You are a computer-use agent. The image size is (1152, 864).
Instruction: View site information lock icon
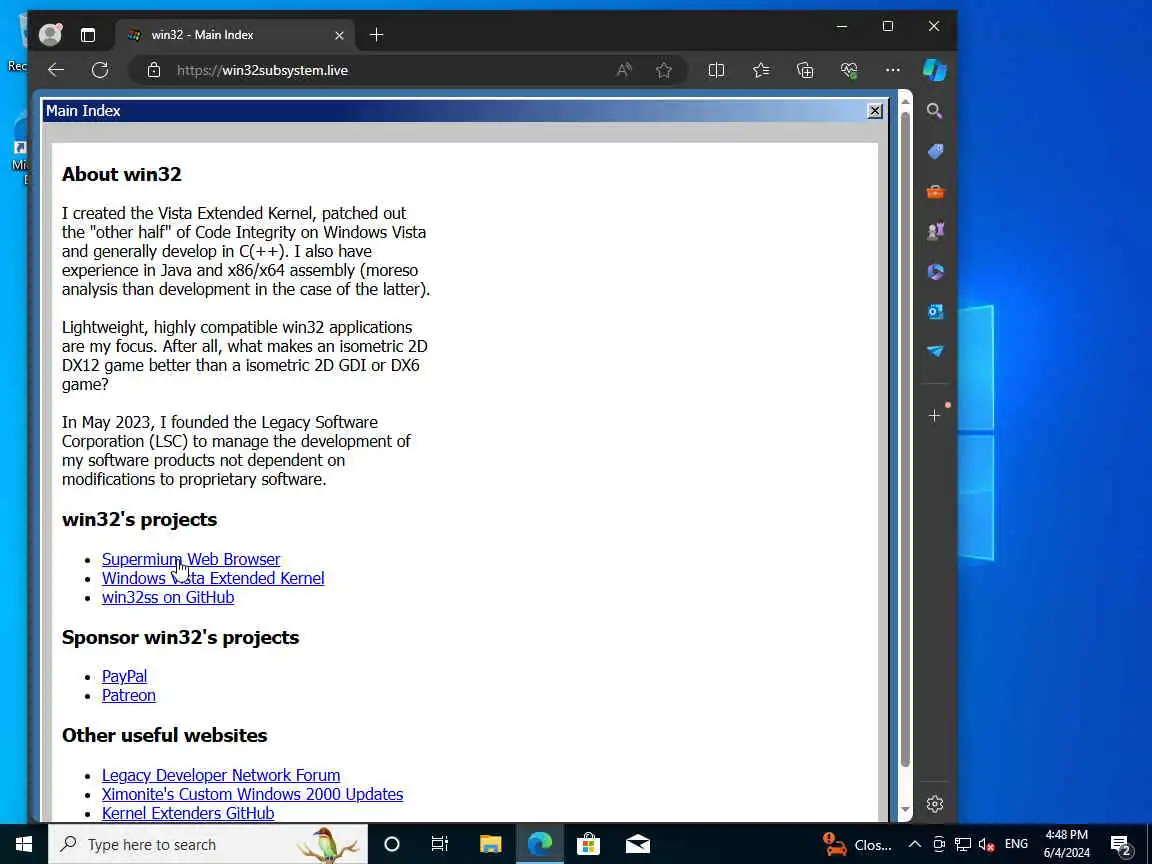click(x=154, y=71)
